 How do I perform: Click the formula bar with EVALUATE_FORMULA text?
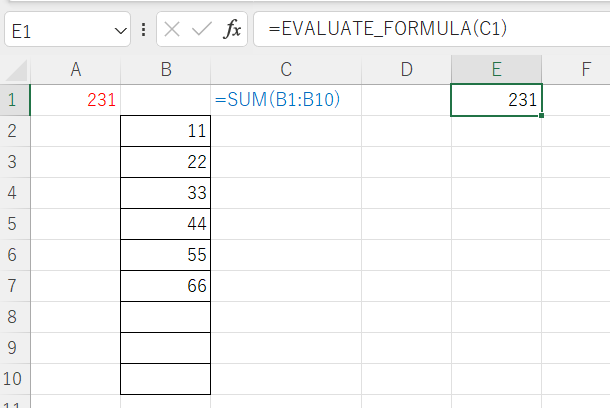coord(430,30)
